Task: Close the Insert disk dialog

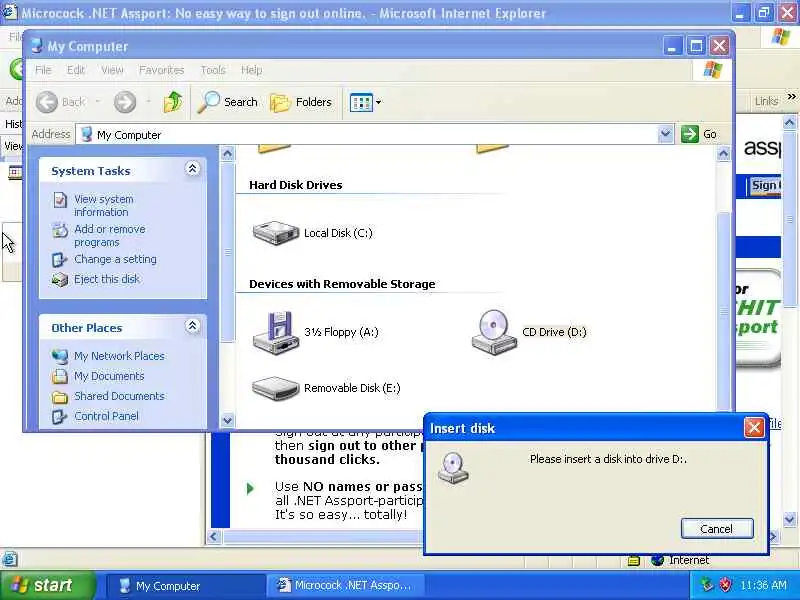Action: 754,428
